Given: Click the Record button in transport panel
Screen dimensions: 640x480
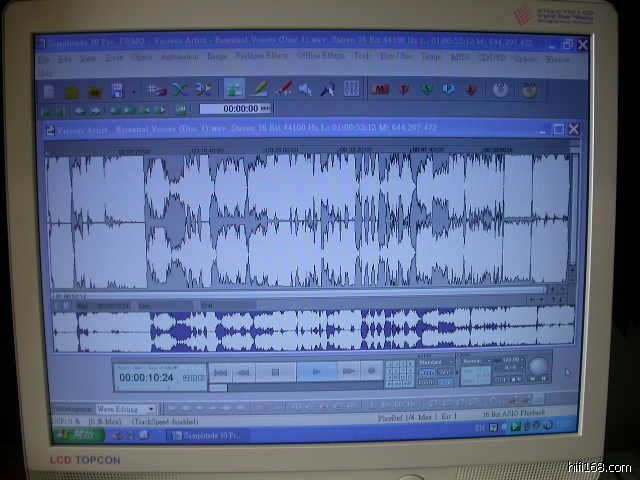Looking at the screenshot, I should 371,372.
